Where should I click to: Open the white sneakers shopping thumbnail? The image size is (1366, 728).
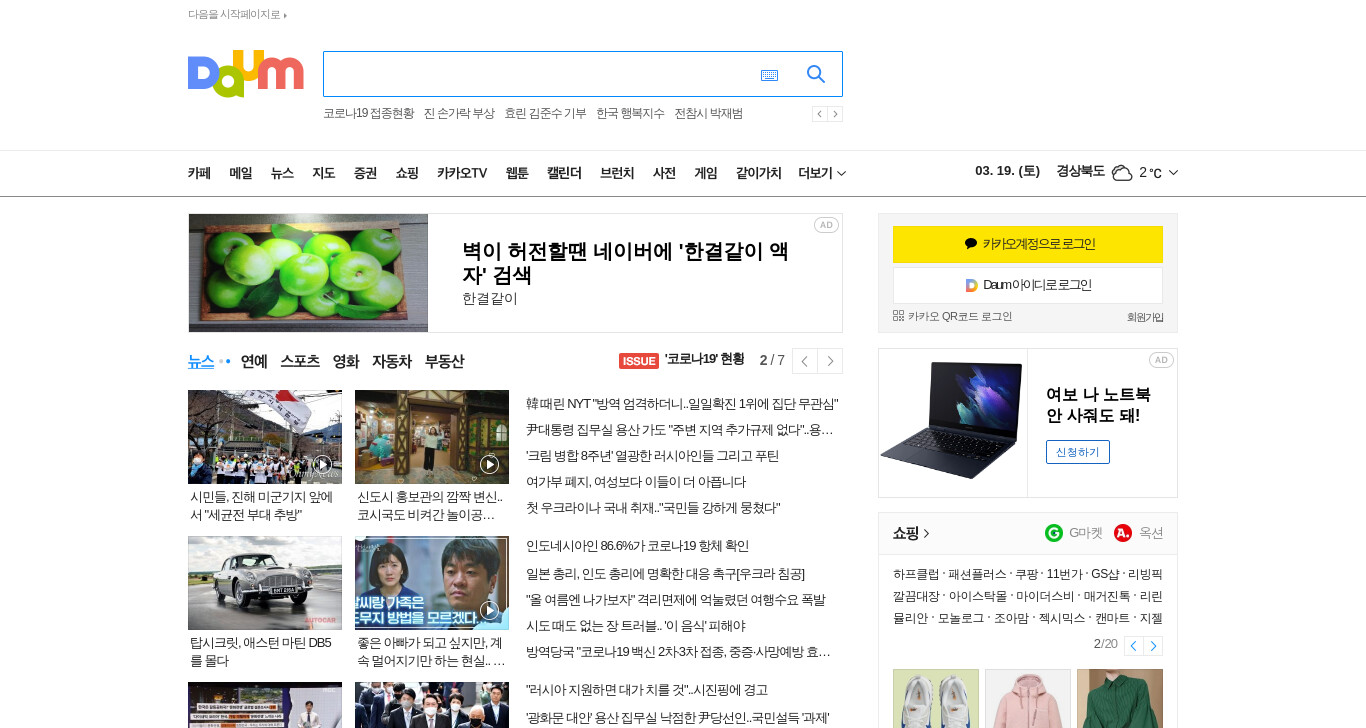tap(936, 698)
